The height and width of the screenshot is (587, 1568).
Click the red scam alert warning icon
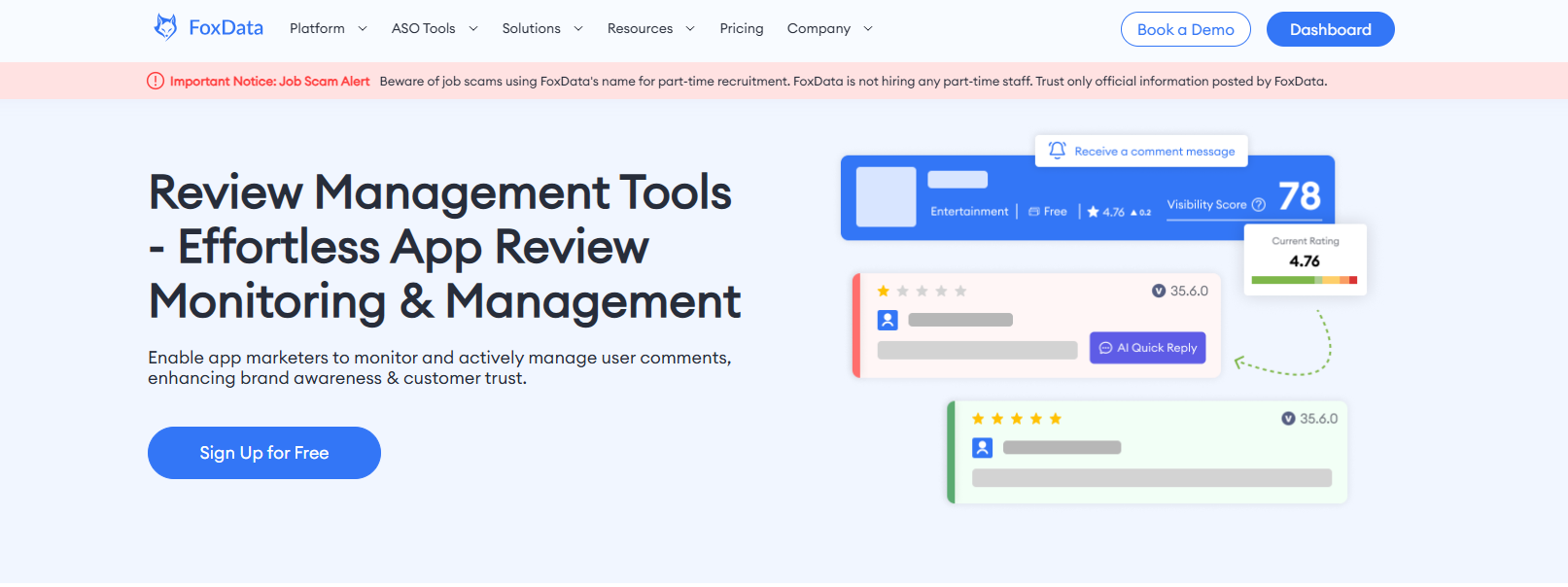[x=156, y=81]
